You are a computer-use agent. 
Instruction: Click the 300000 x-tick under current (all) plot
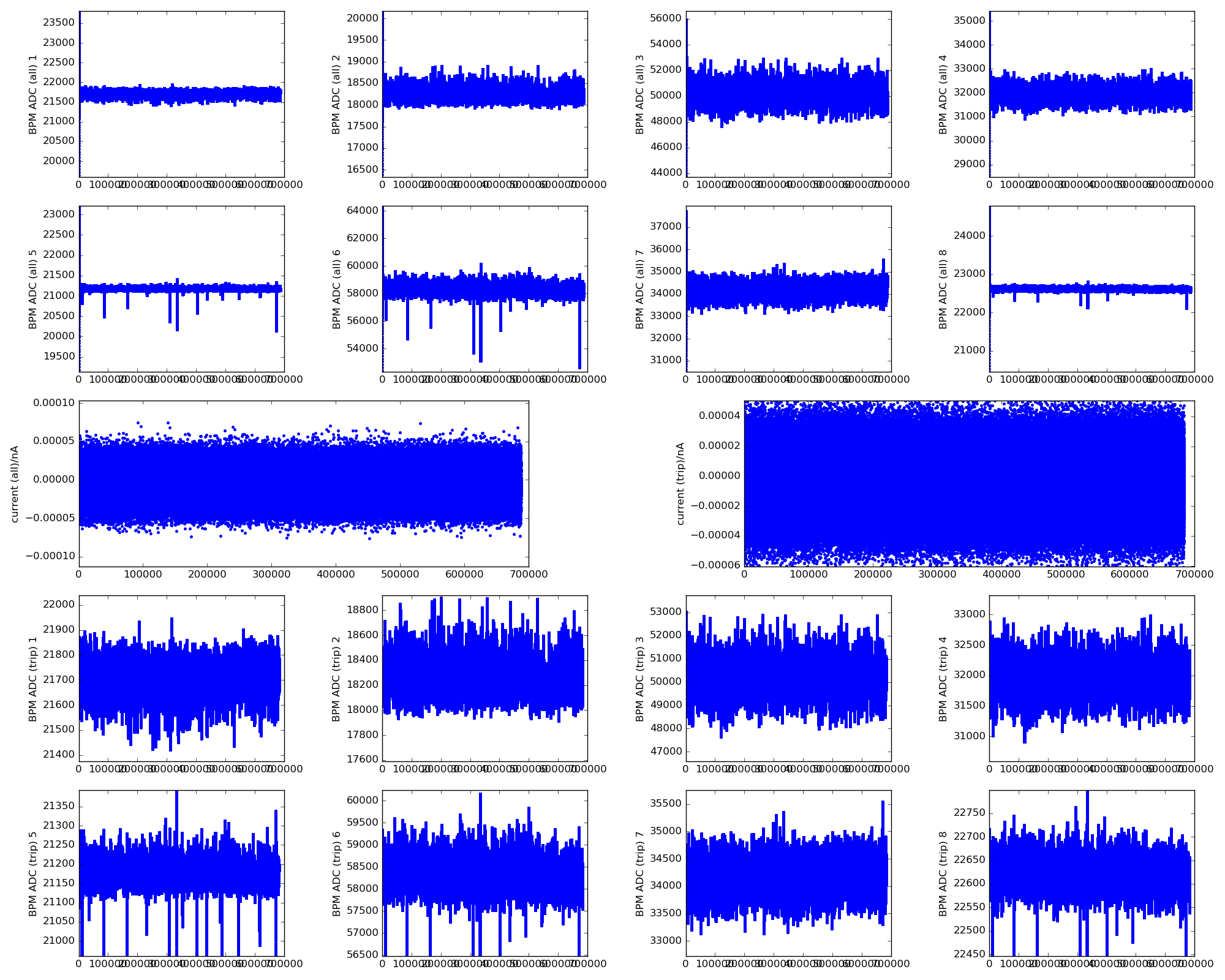tap(271, 575)
